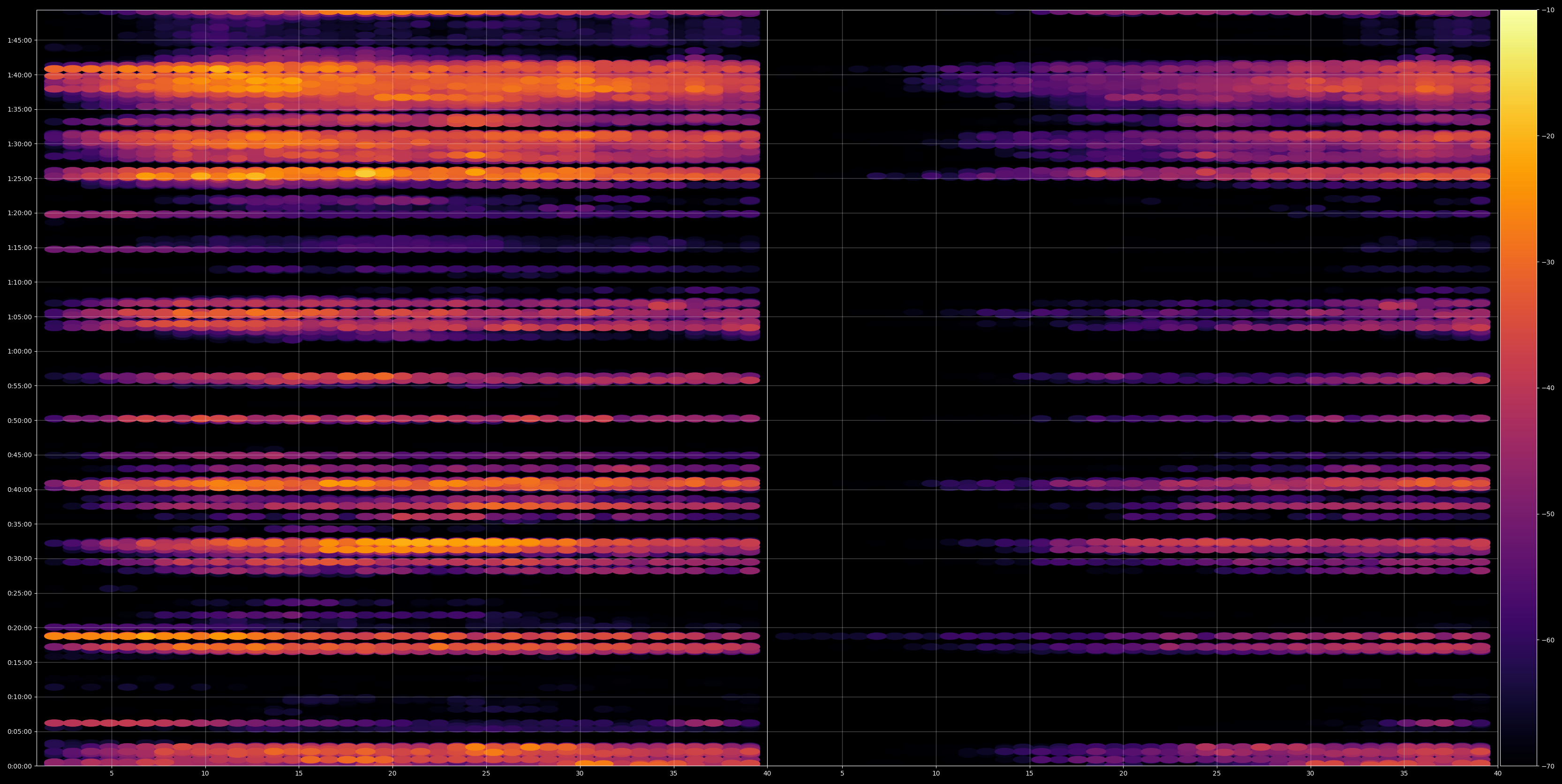The image size is (1562, 784).
Task: Click the -10 colorbar scale label
Action: 1548,10
